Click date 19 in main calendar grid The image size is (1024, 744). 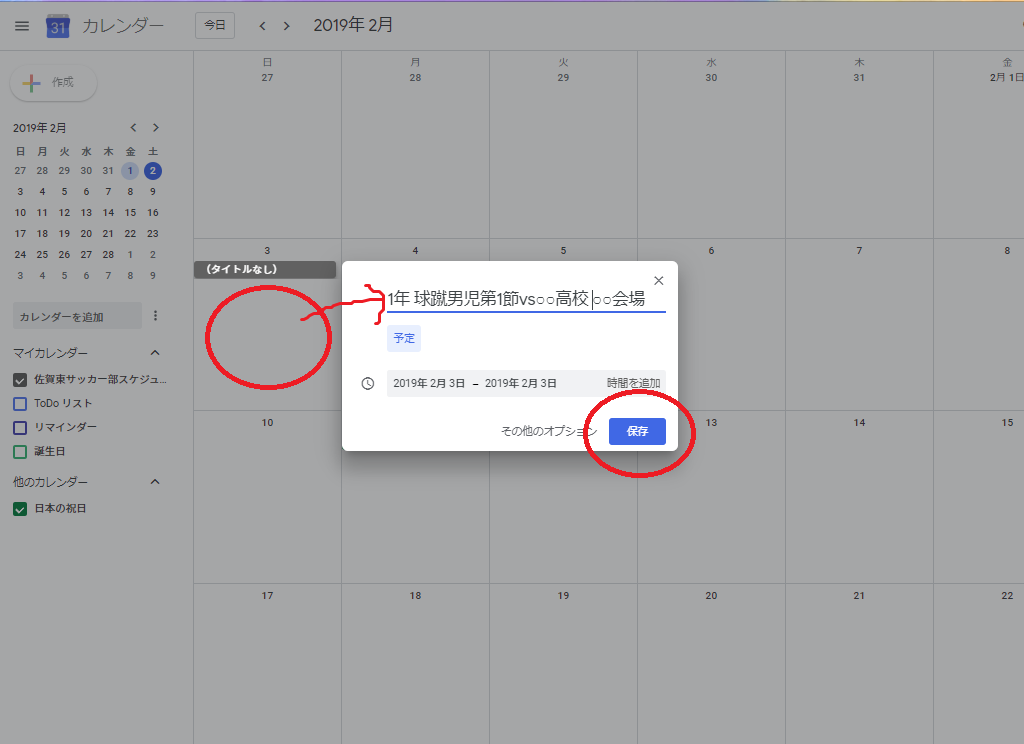point(563,596)
